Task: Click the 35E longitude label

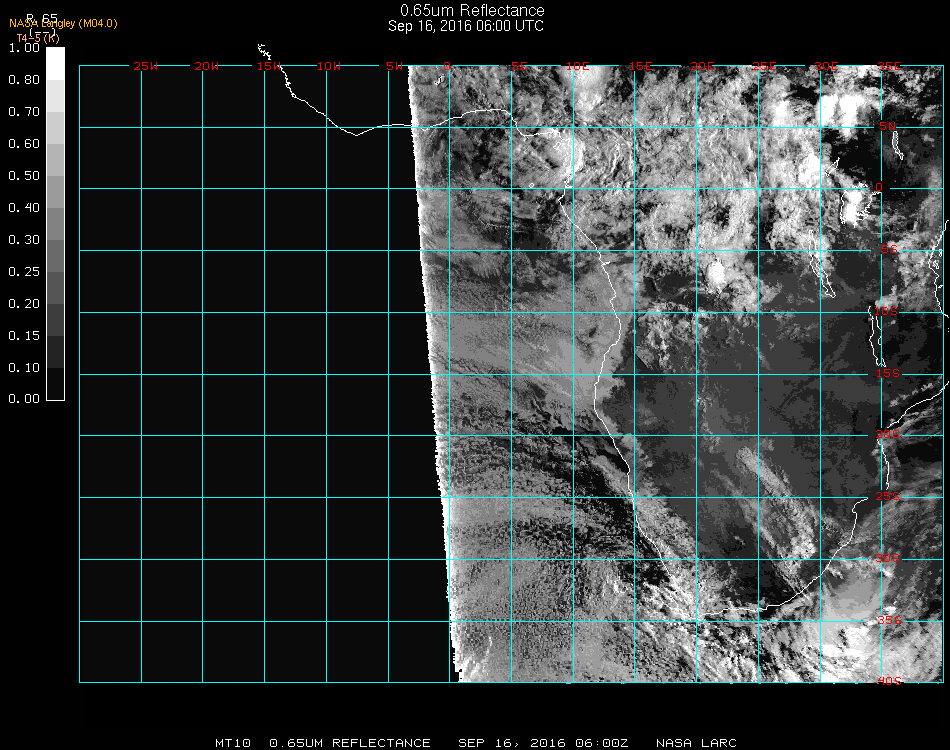Action: (x=889, y=66)
